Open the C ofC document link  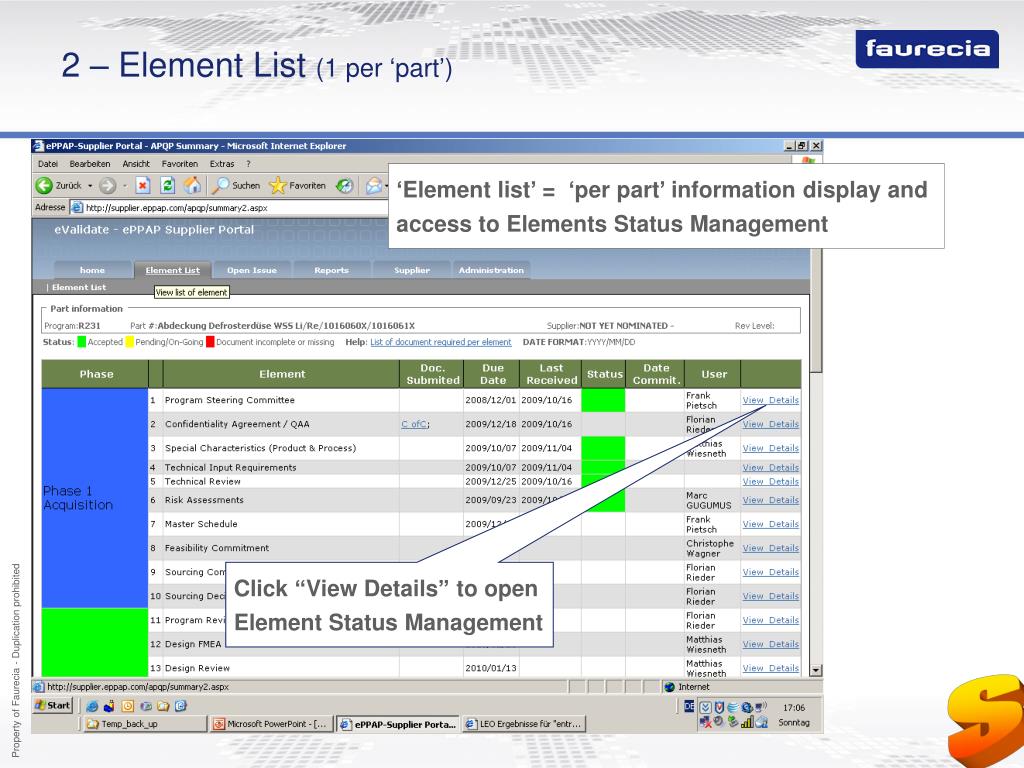pos(415,424)
